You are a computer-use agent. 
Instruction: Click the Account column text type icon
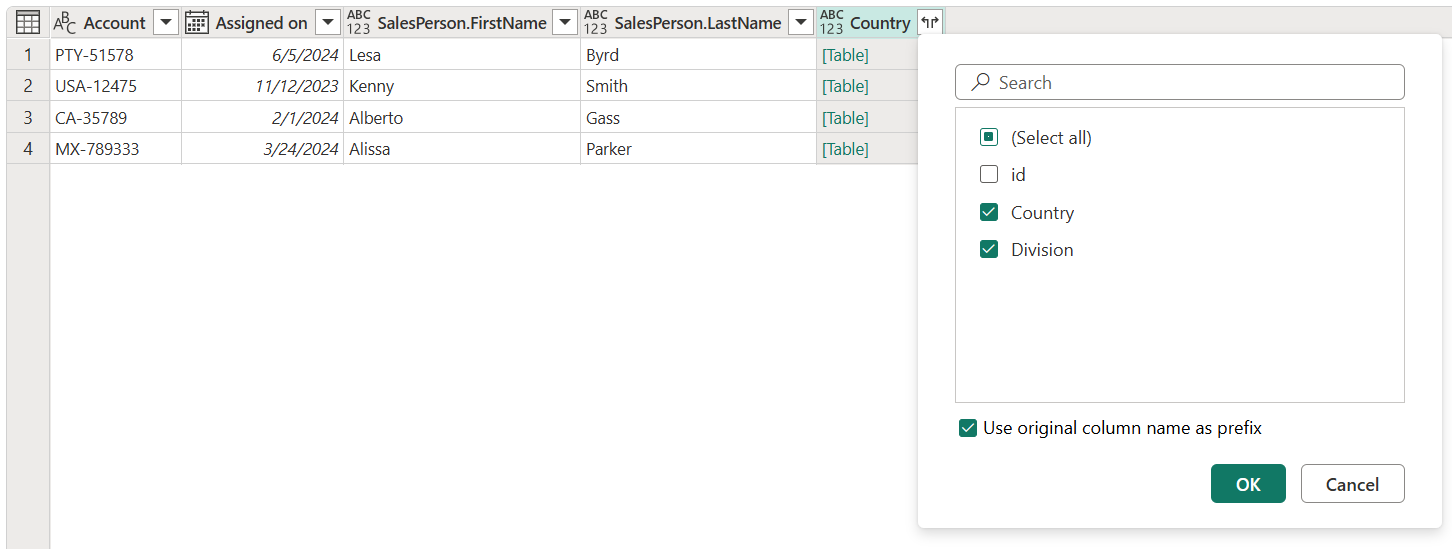pos(65,22)
